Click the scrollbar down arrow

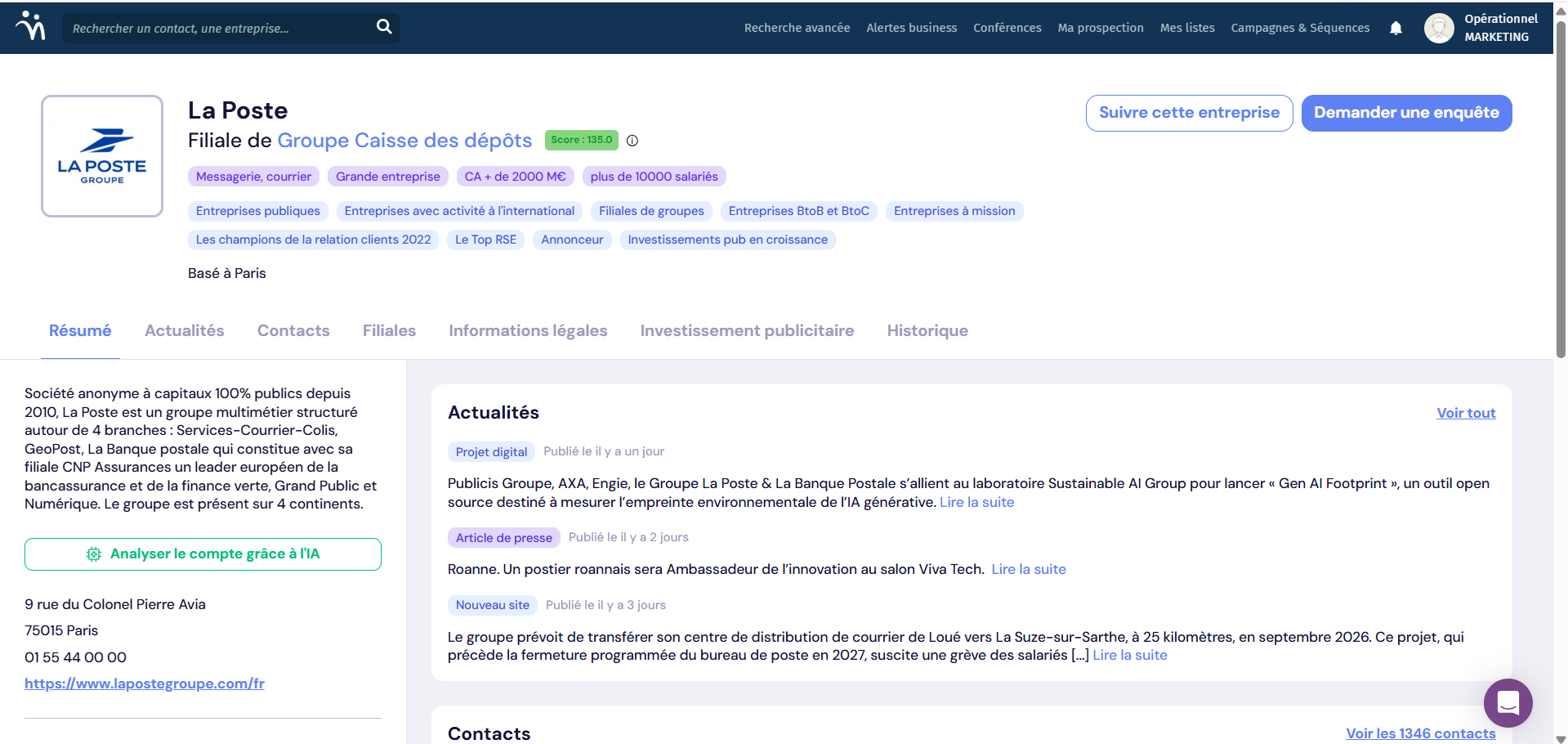(x=1561, y=737)
